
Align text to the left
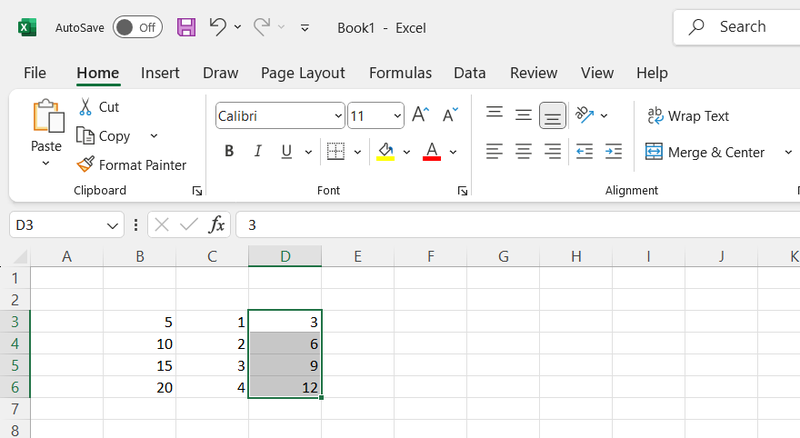tap(494, 152)
